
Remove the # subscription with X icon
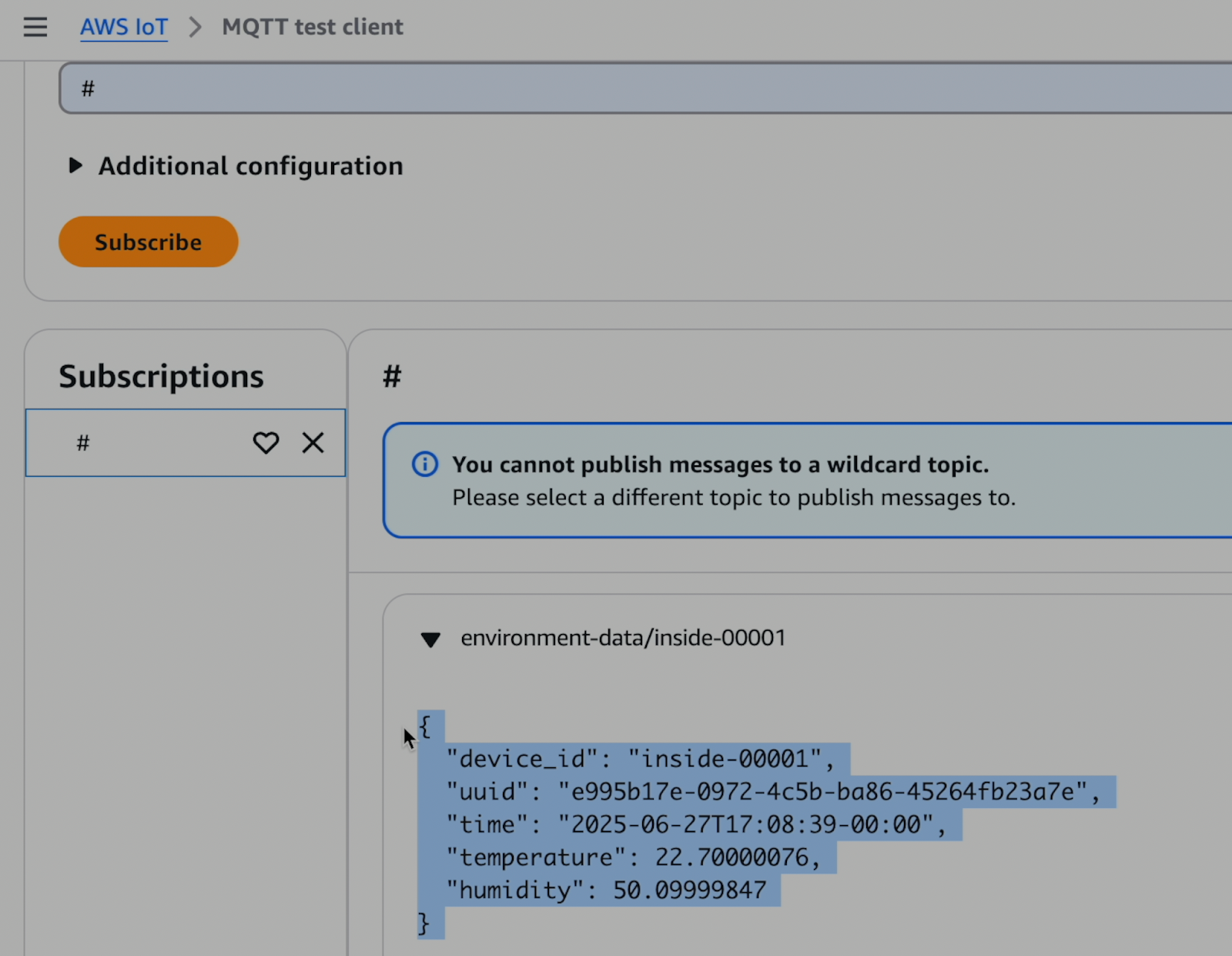(313, 443)
